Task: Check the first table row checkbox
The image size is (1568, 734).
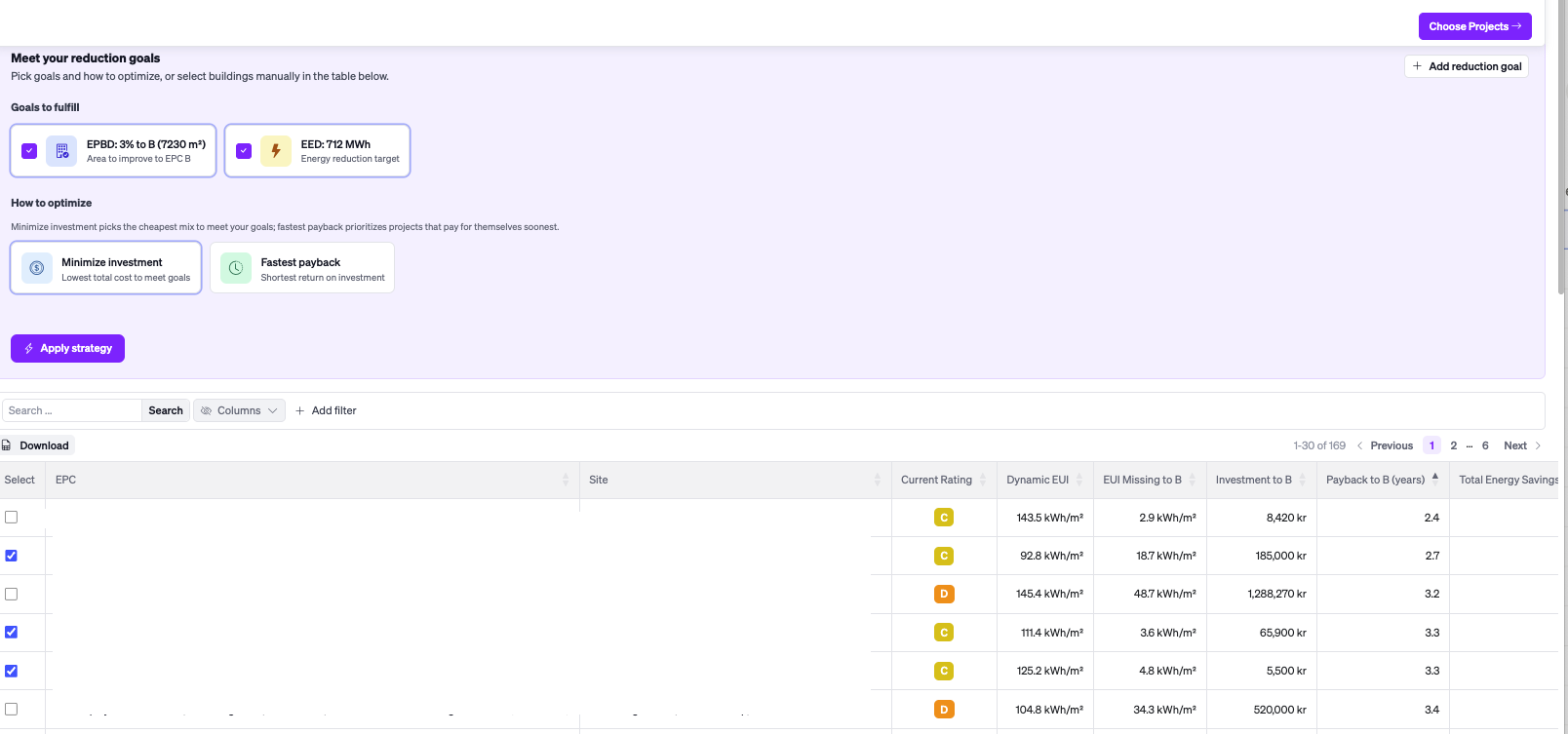Action: coord(12,518)
